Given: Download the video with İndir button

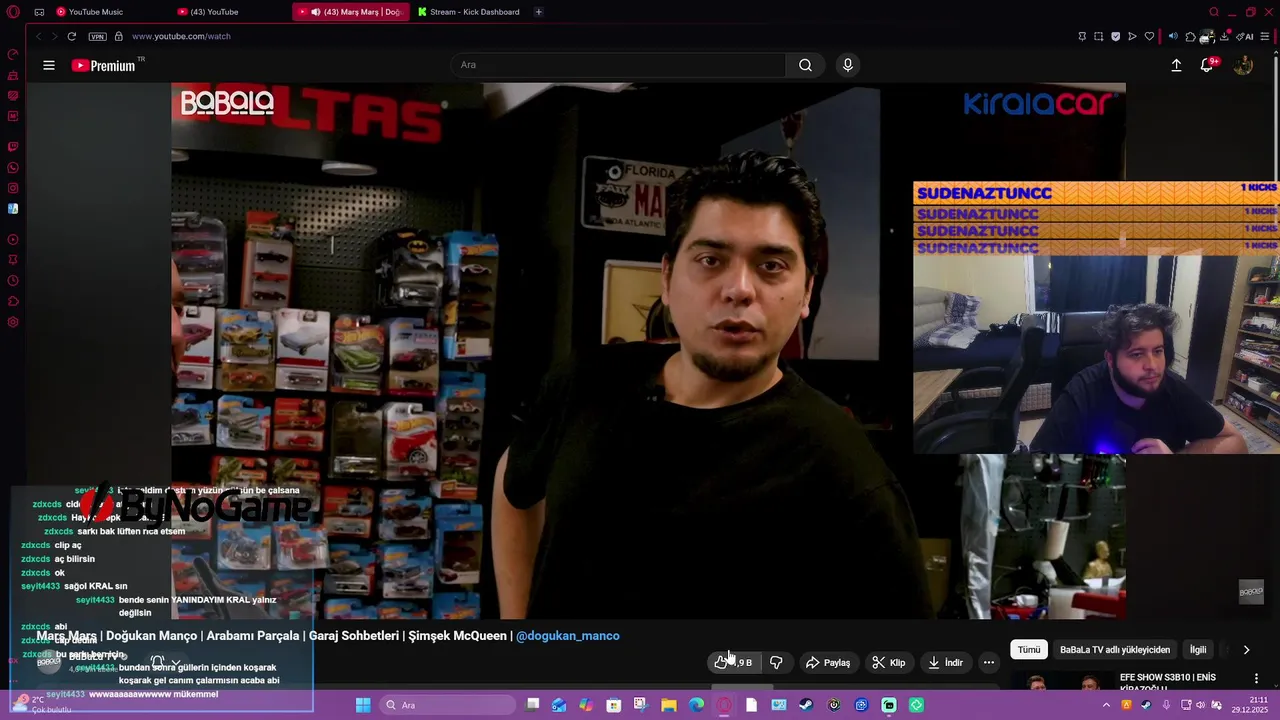Looking at the screenshot, I should [945, 662].
